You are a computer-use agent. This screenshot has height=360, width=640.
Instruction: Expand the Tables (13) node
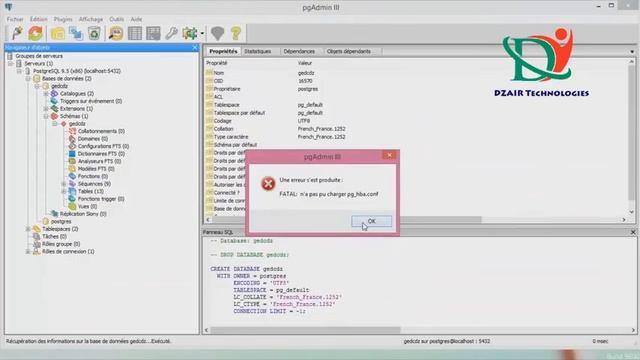tap(64, 191)
